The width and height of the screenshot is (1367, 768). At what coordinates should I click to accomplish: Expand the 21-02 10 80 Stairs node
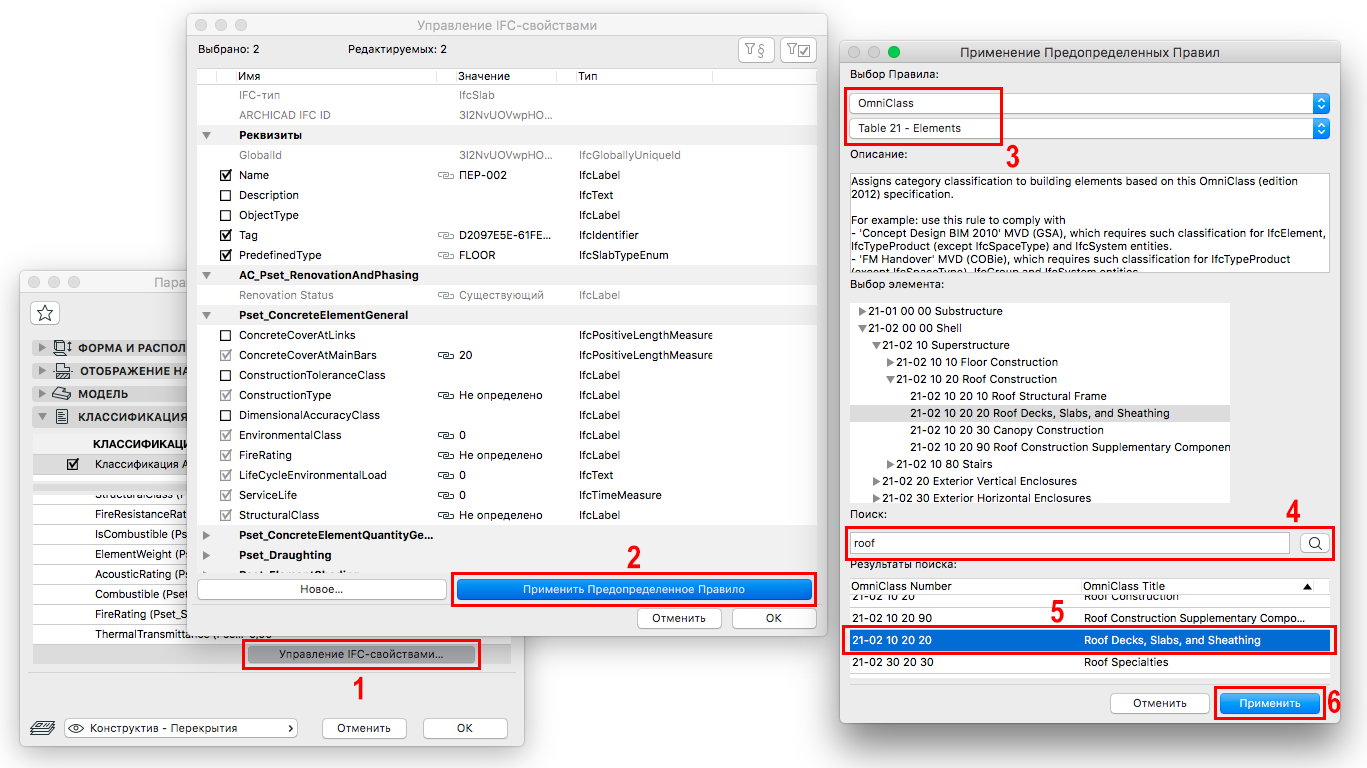tap(891, 464)
